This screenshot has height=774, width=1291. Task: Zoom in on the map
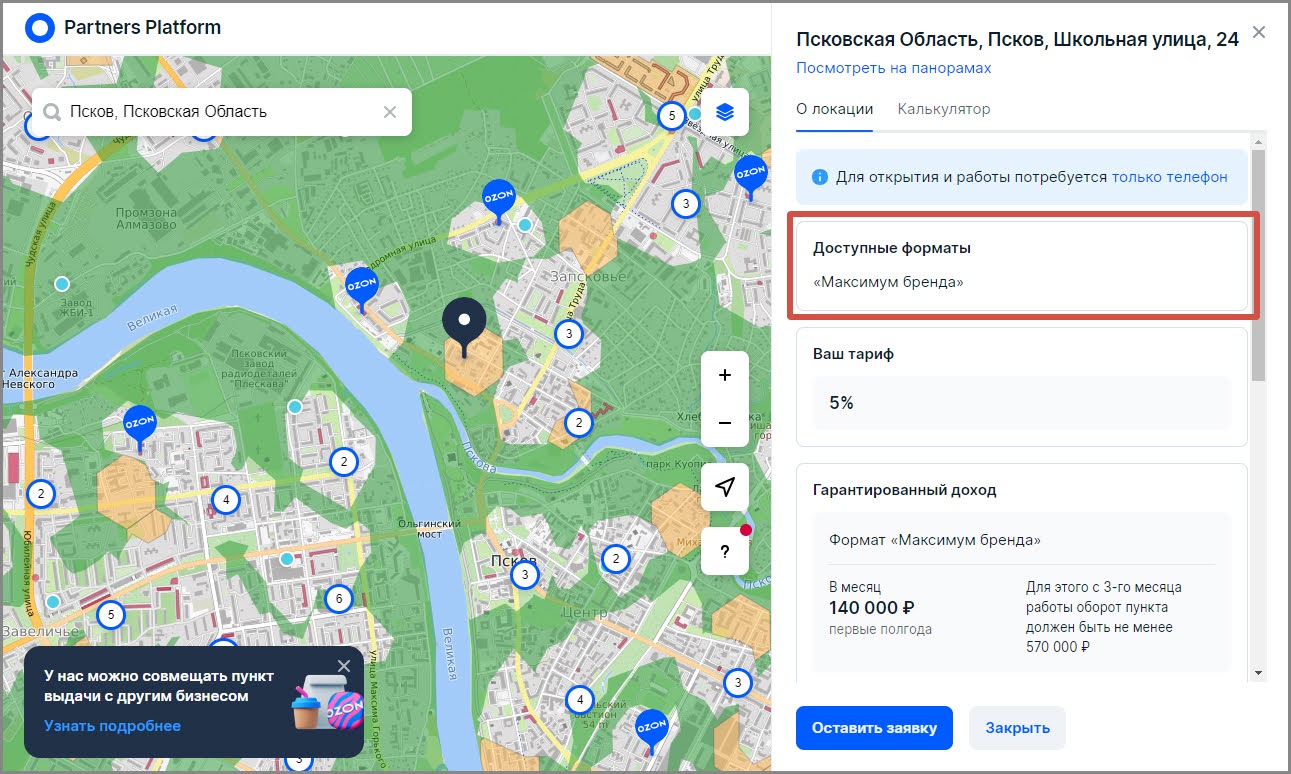(x=725, y=376)
